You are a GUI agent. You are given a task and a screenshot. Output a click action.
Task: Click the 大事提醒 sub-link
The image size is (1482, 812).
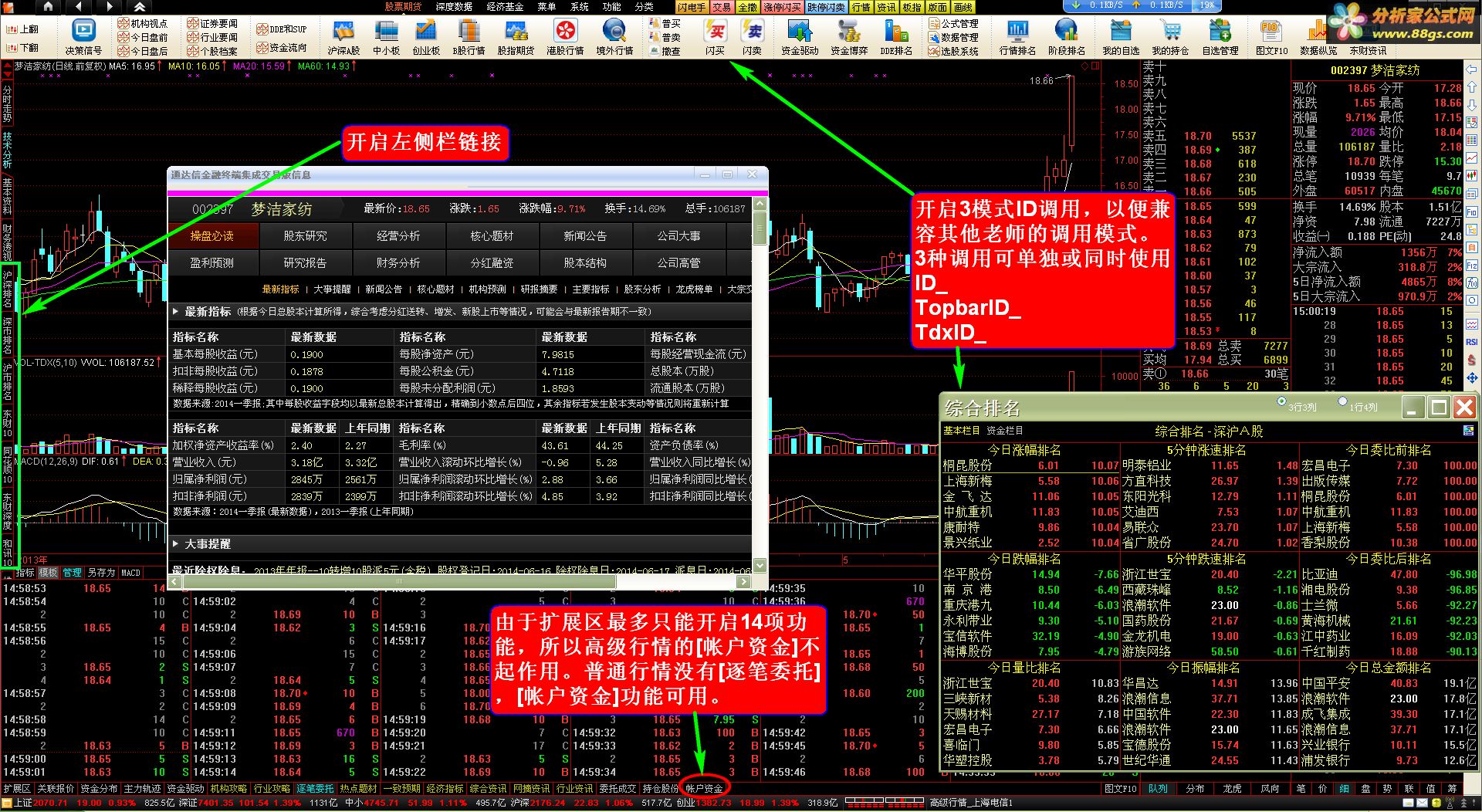[332, 289]
